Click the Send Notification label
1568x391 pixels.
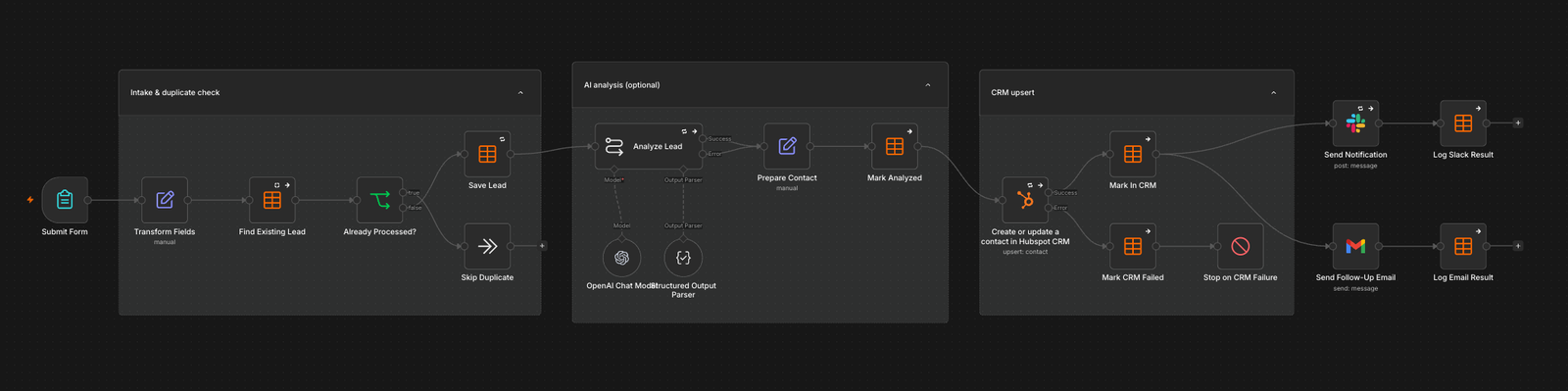click(x=1355, y=155)
